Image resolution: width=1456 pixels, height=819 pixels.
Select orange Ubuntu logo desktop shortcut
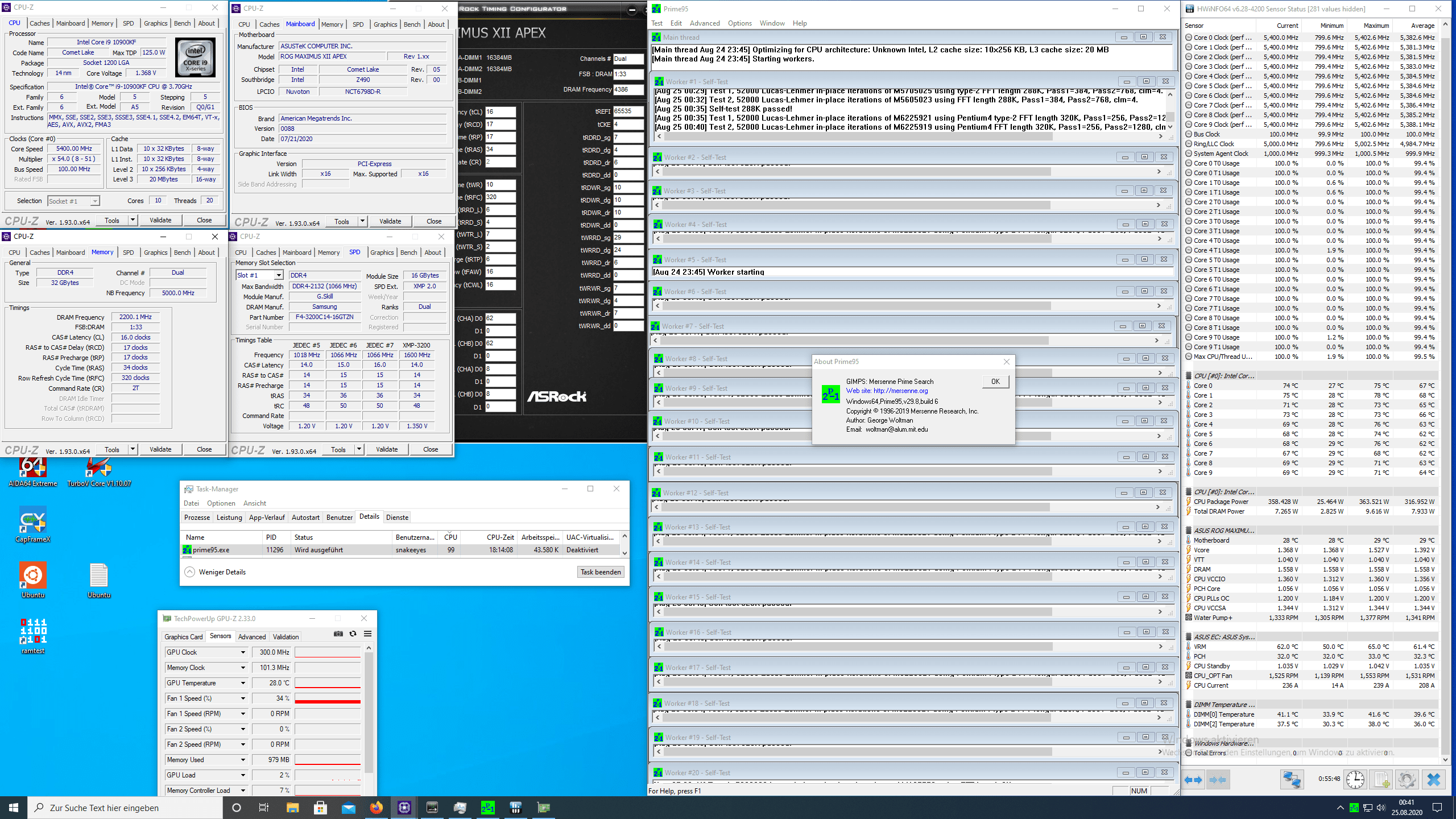33,580
